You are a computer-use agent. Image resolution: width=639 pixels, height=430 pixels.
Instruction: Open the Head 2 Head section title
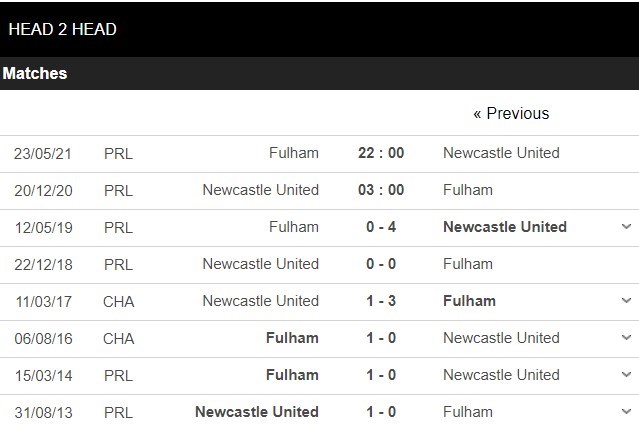tap(62, 29)
